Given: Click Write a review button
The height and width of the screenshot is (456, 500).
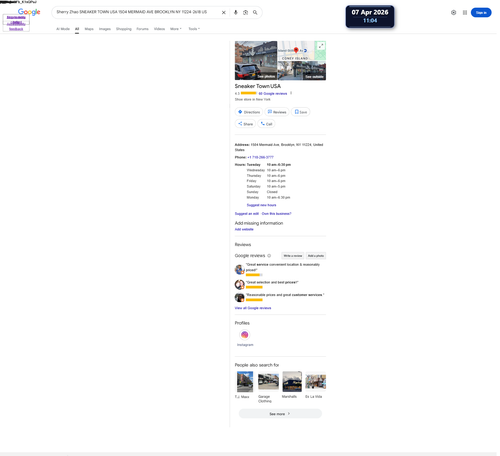Looking at the screenshot, I should (292, 256).
